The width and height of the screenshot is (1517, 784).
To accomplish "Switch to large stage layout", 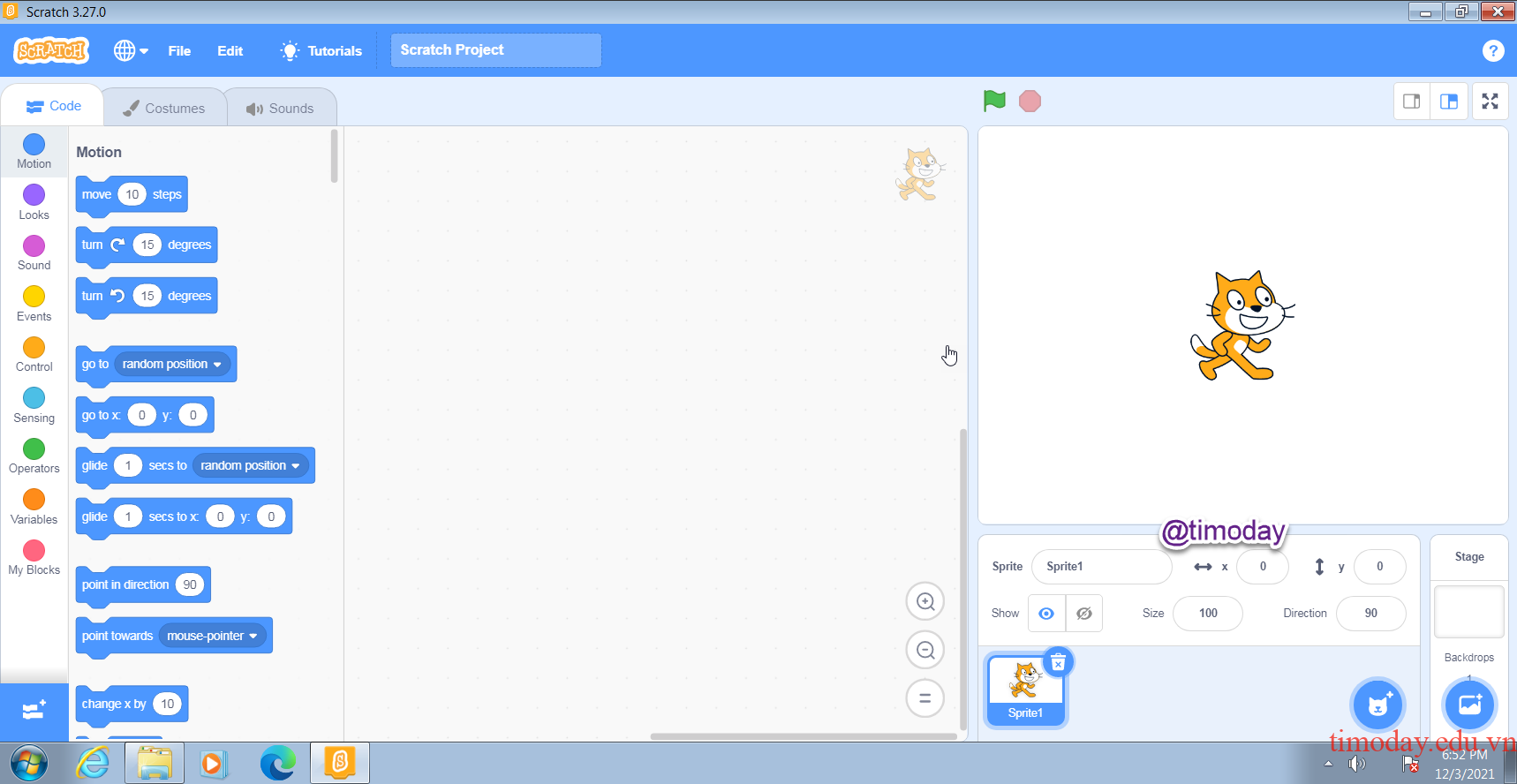I will coord(1449,102).
